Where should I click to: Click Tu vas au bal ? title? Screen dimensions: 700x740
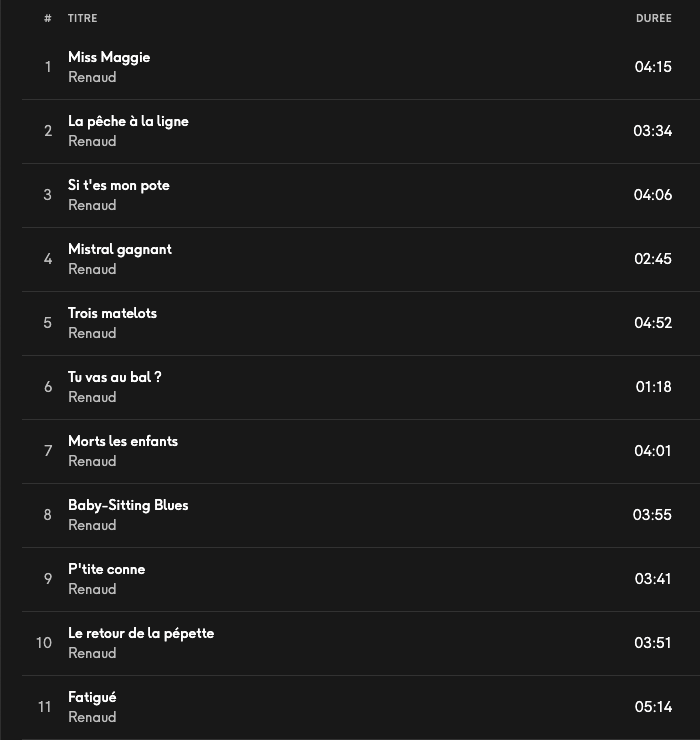pos(115,378)
